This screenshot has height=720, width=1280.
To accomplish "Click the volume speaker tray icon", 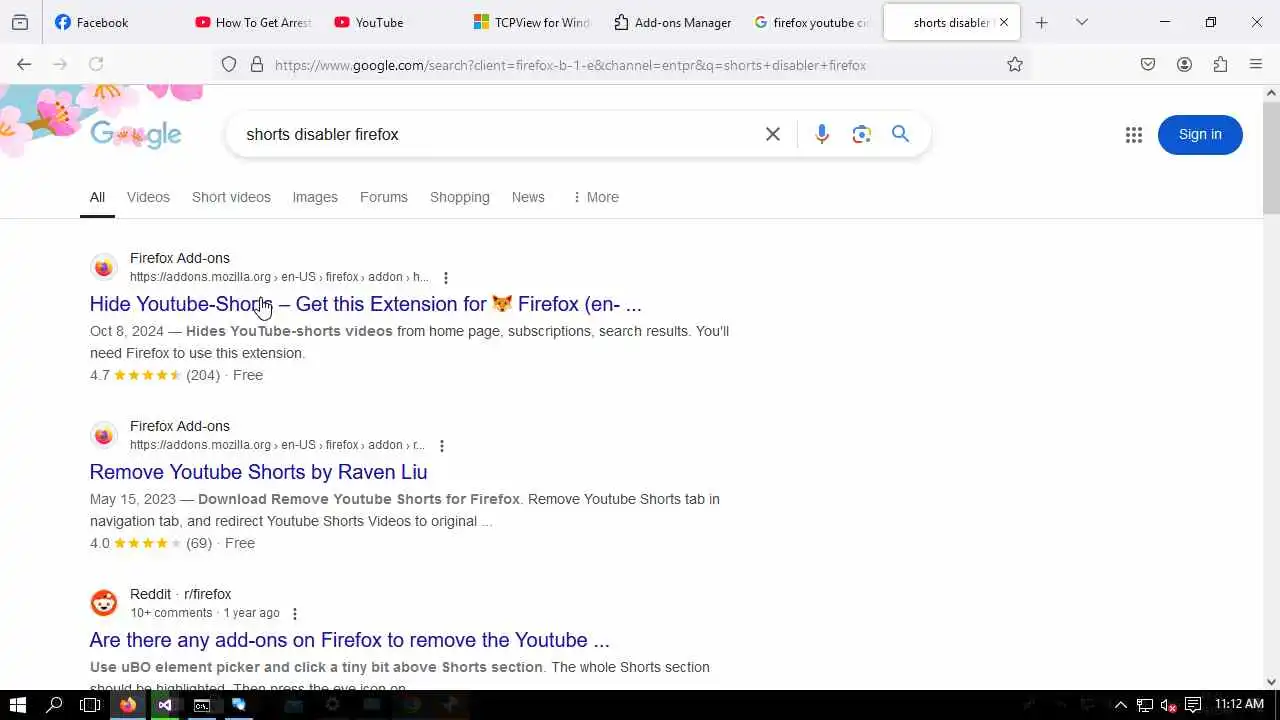I will pos(1168,705).
